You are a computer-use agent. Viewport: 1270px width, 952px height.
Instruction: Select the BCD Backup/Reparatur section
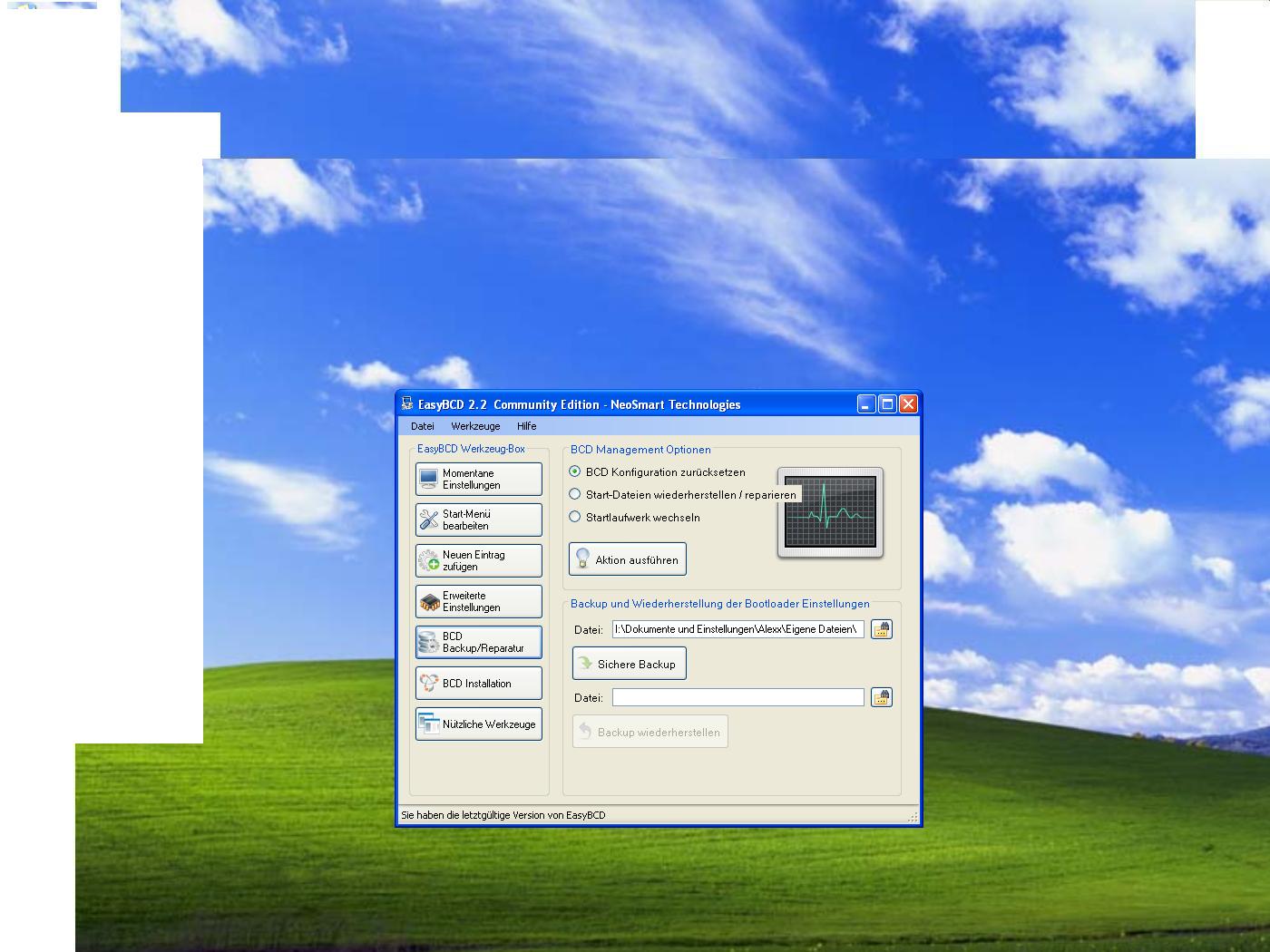point(479,642)
